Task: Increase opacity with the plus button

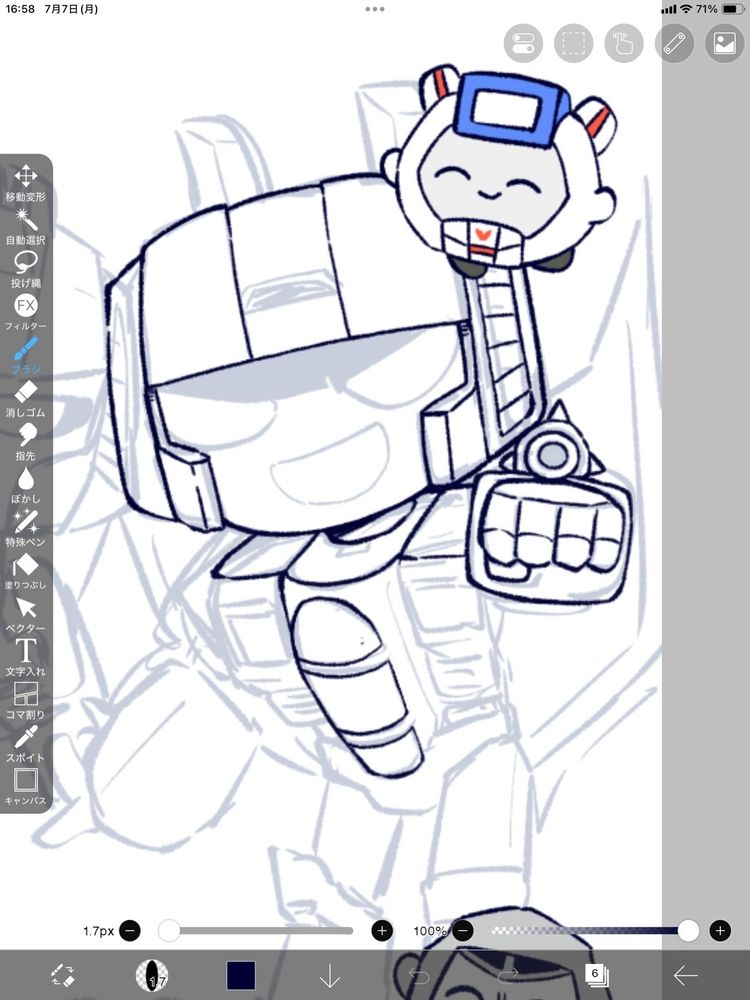Action: click(x=720, y=930)
